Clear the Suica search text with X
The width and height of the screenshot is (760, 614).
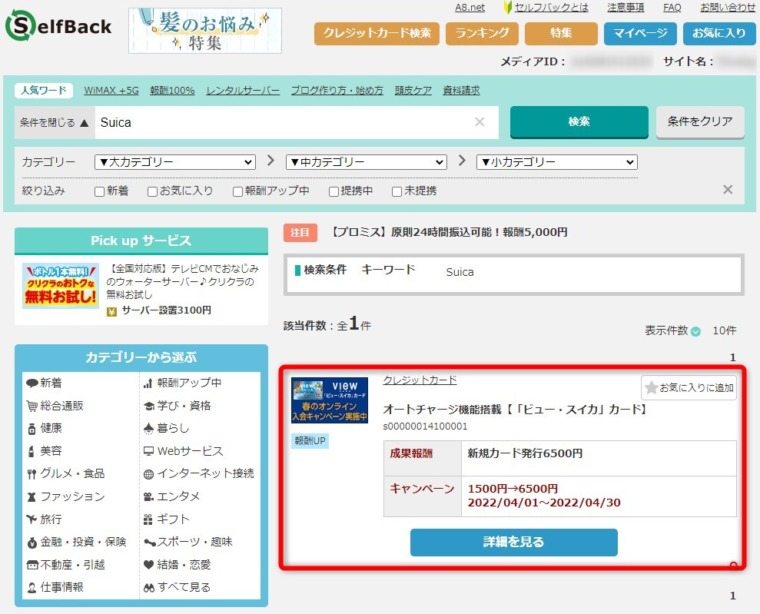479,122
